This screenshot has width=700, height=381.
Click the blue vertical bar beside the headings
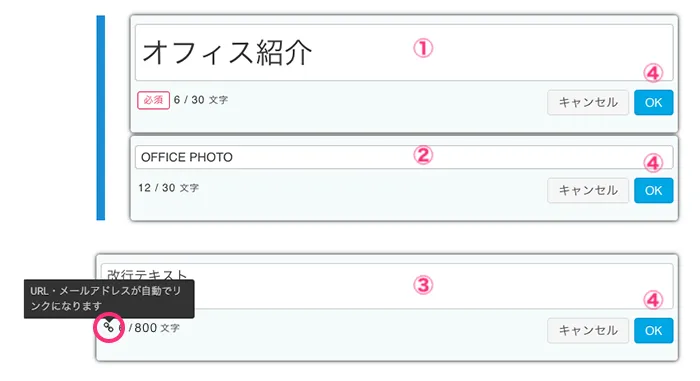(x=101, y=118)
